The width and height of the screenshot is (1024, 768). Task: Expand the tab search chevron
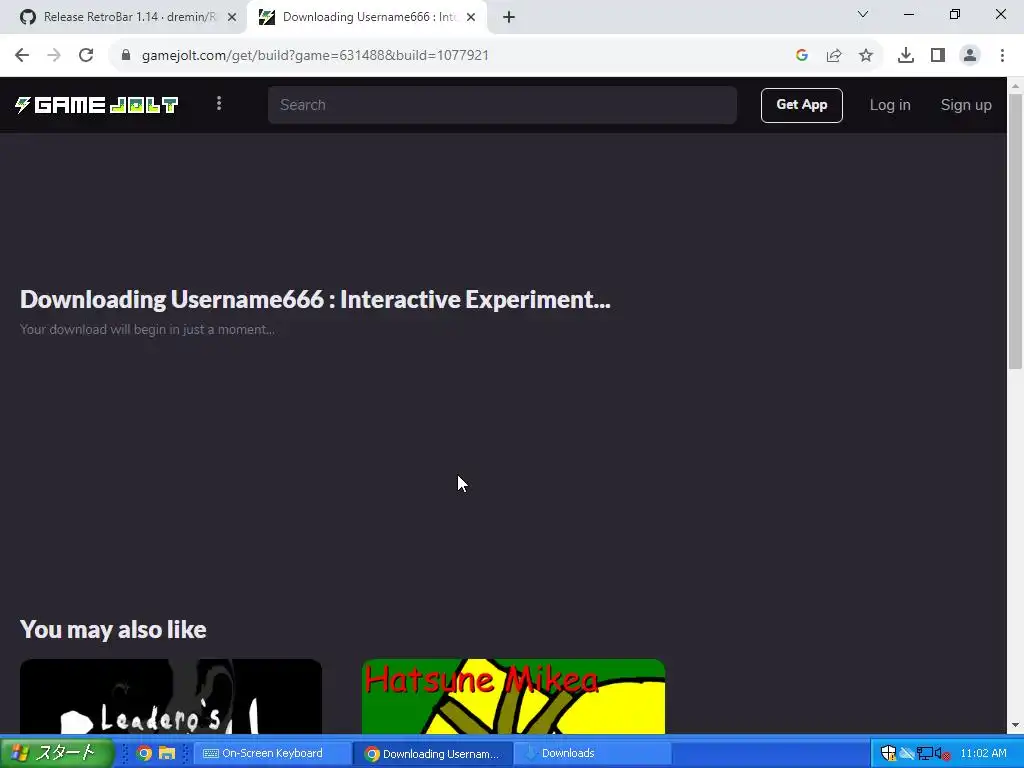(x=863, y=14)
